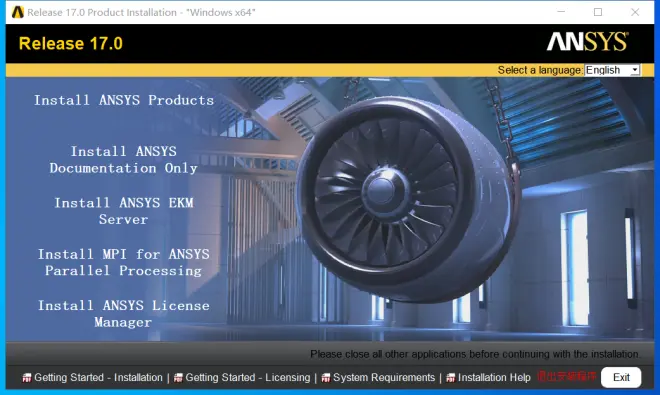This screenshot has height=395, width=660.
Task: Open Getting Started - Licensing text link
Action: (x=248, y=378)
